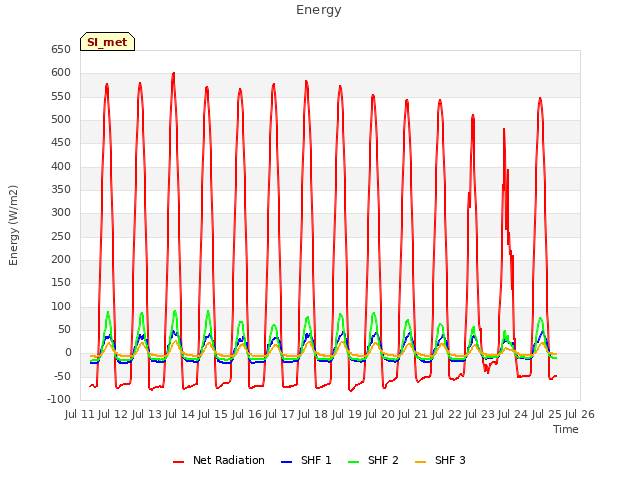Click the Jul 23 x-axis tick label
The image size is (640, 480).
pos(480,415)
